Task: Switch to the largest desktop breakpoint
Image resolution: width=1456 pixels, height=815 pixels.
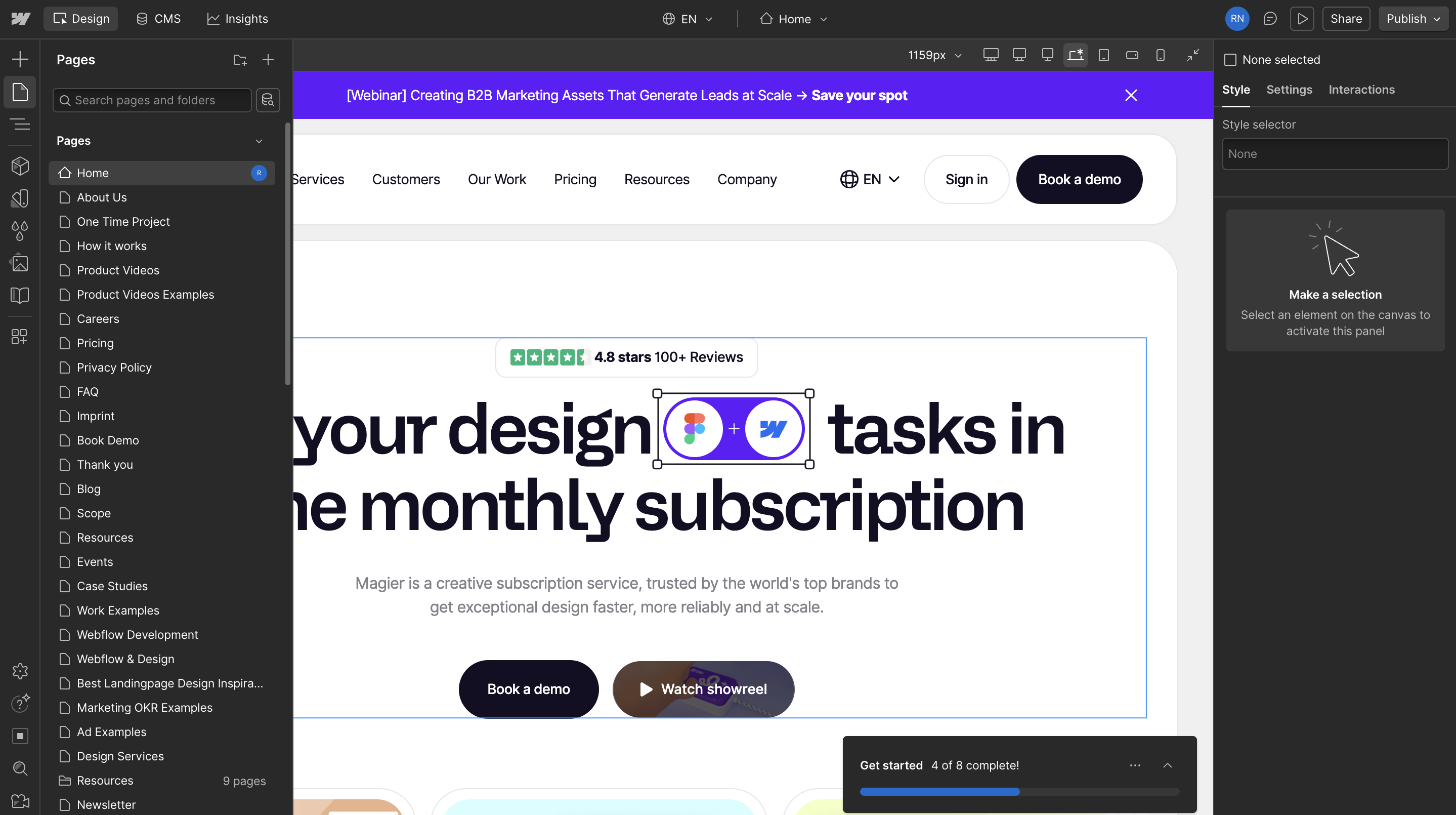Action: (x=990, y=55)
